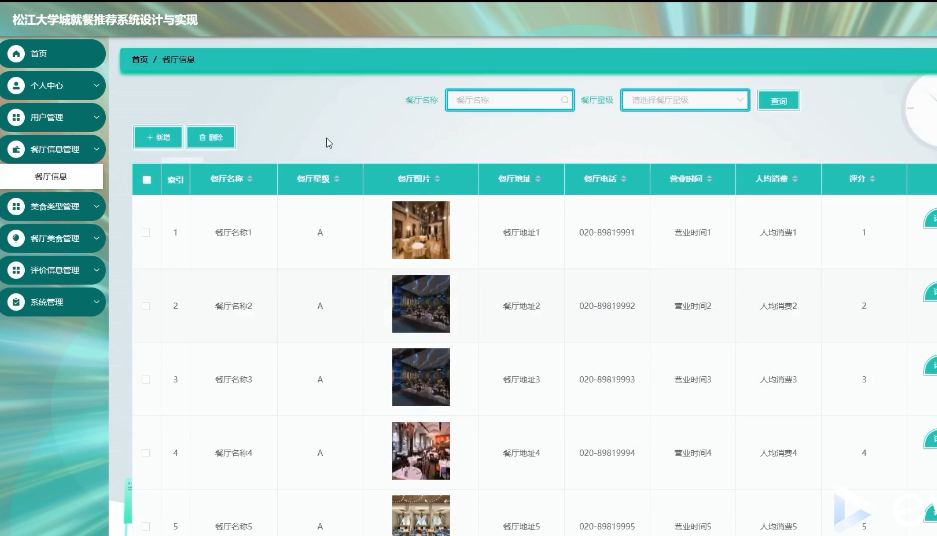Open the 餐厅名称1 restaurant thumbnail

[421, 230]
